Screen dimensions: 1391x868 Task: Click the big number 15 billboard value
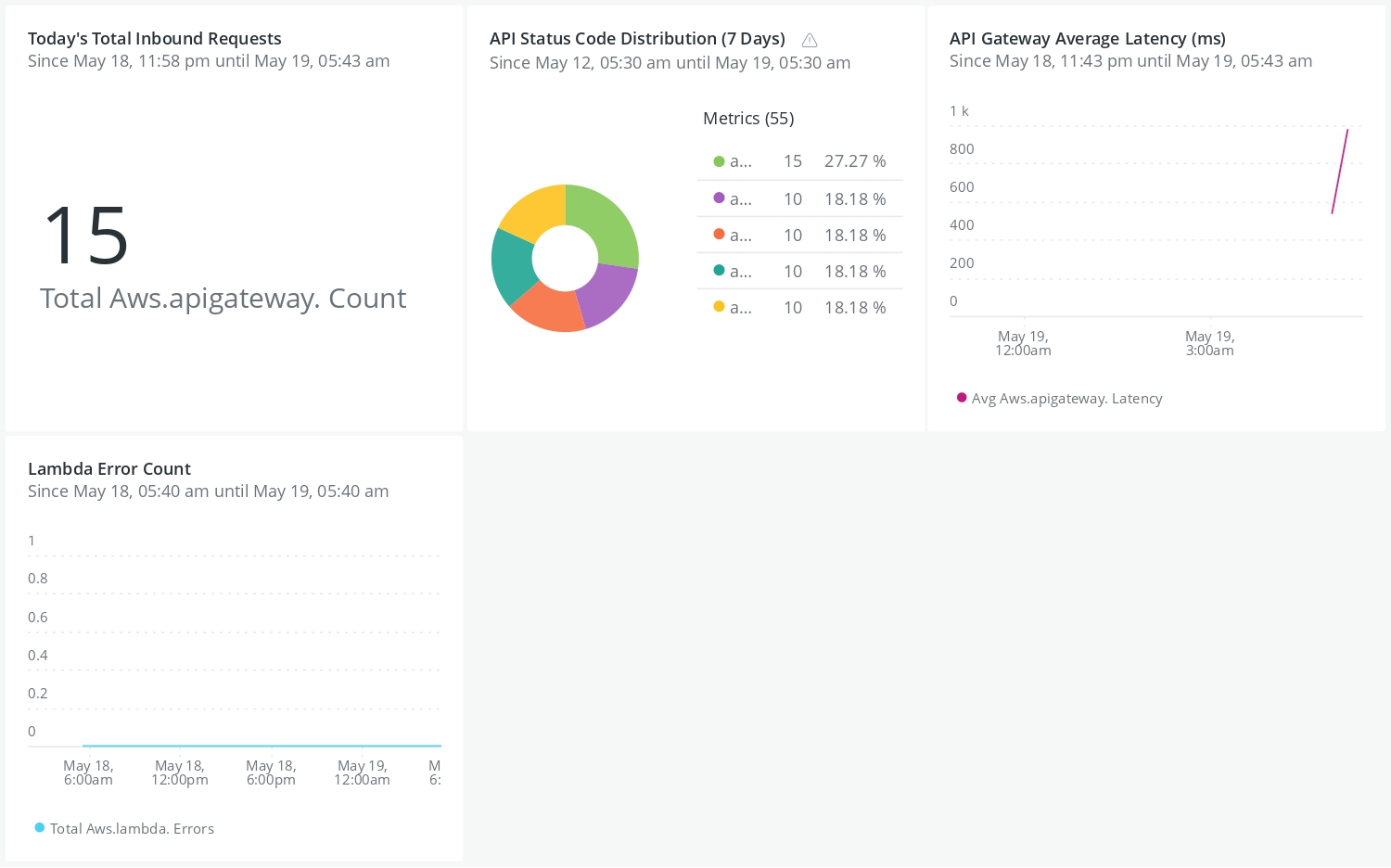coord(86,236)
